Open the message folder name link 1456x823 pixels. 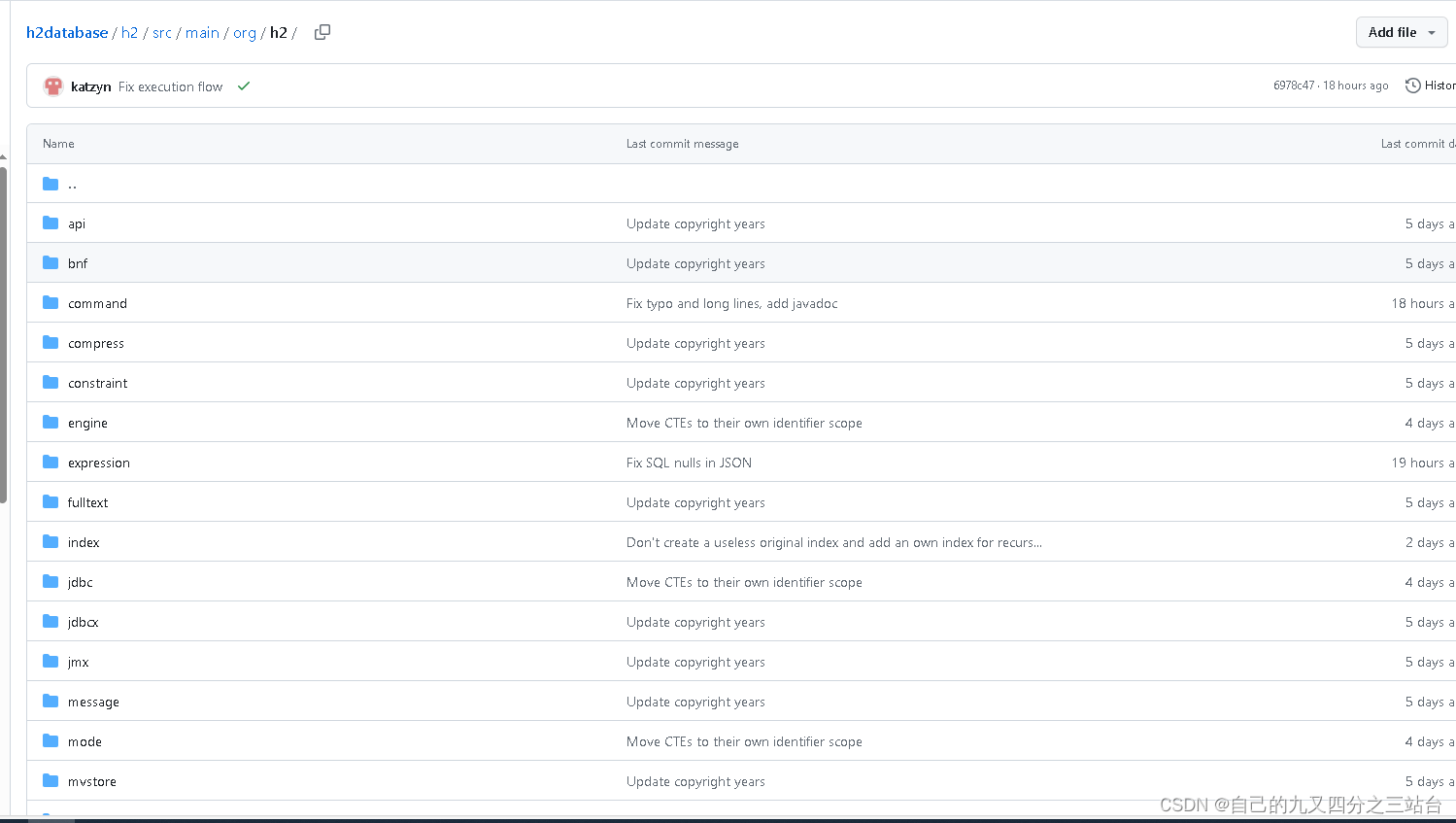pyautogui.click(x=93, y=702)
